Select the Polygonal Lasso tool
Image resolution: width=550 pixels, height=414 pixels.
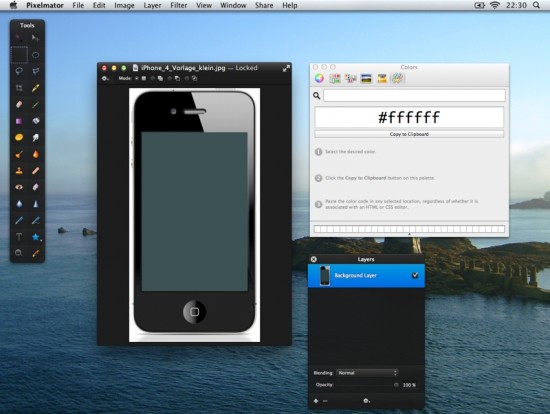[x=35, y=71]
